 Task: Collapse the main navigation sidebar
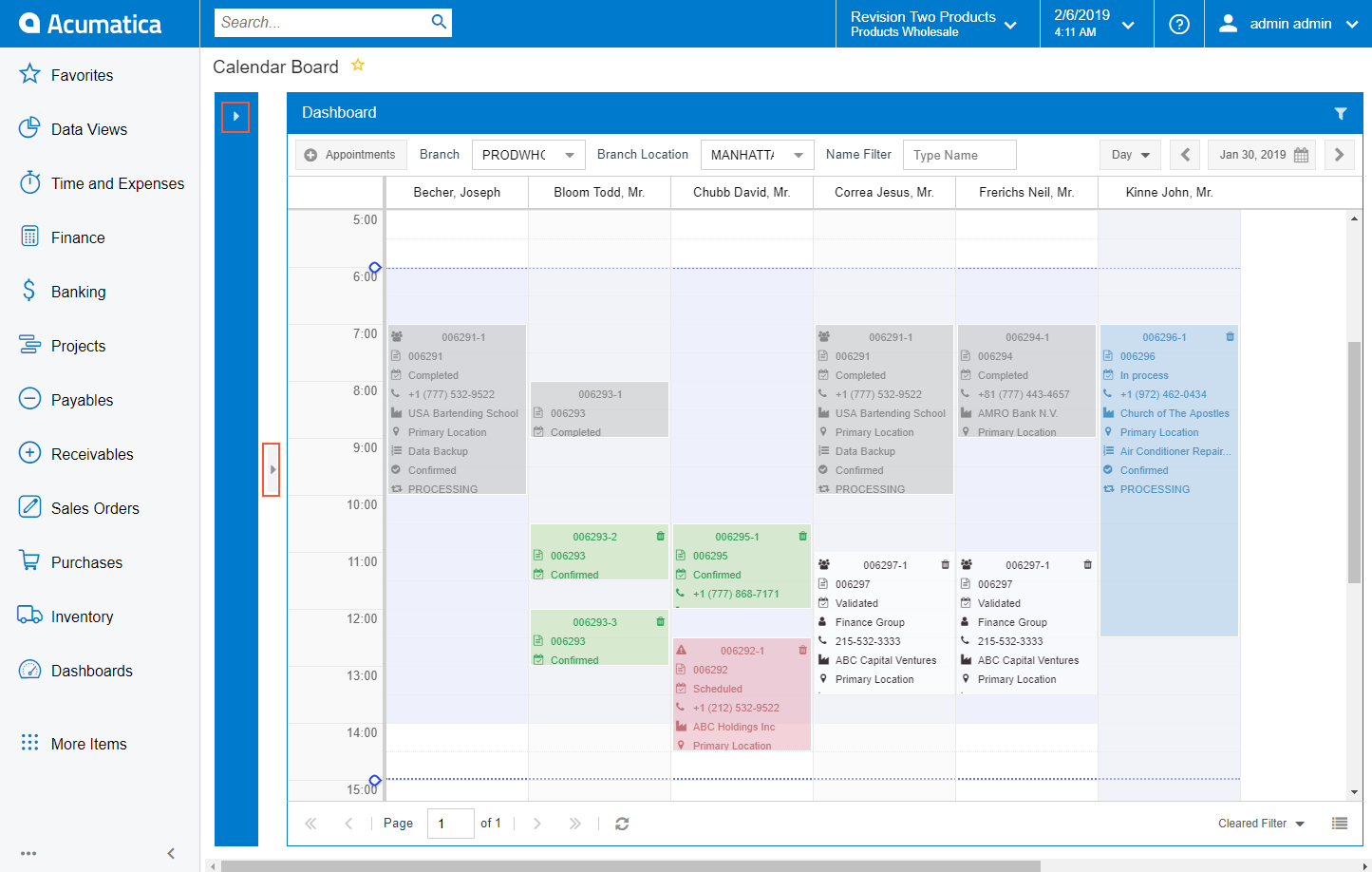click(171, 853)
